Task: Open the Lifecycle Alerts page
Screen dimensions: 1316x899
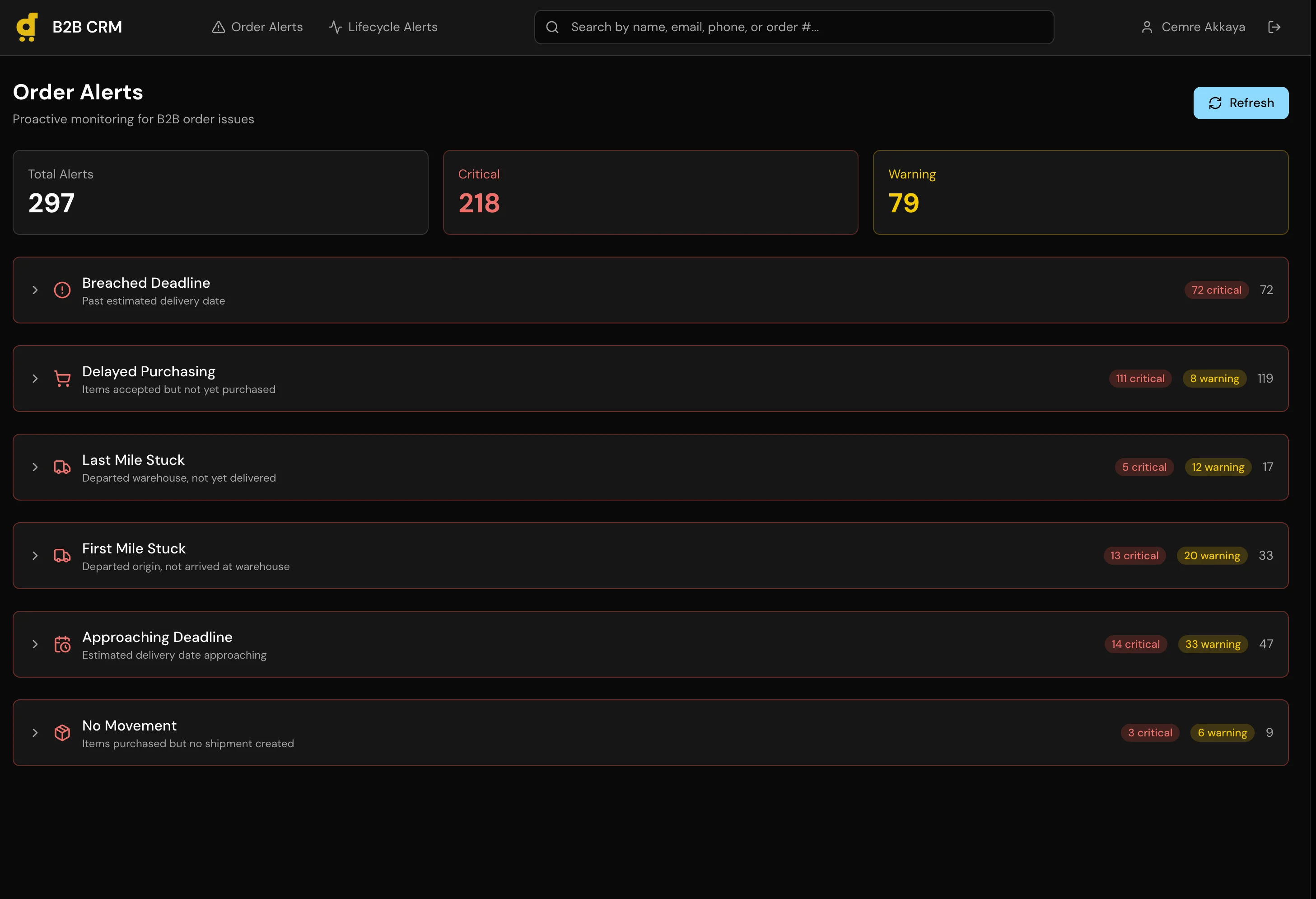Action: coord(393,27)
